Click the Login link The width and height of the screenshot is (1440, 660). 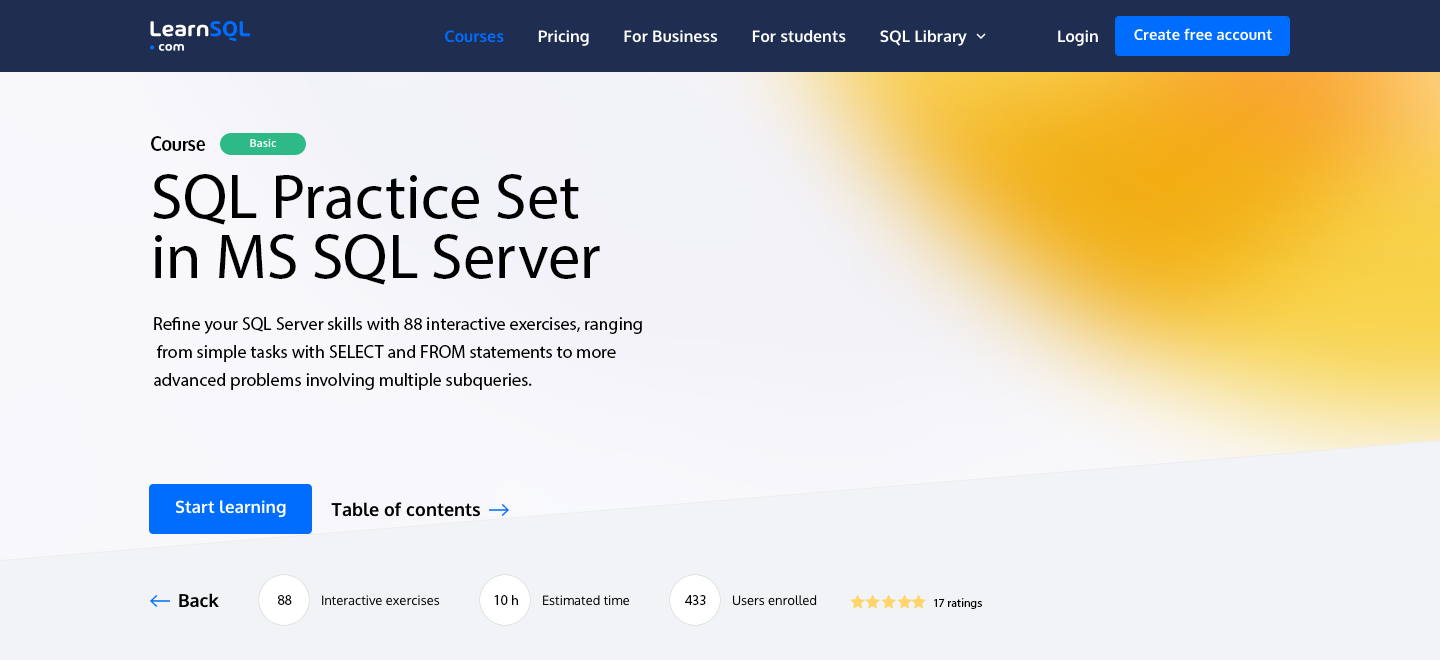tap(1077, 36)
